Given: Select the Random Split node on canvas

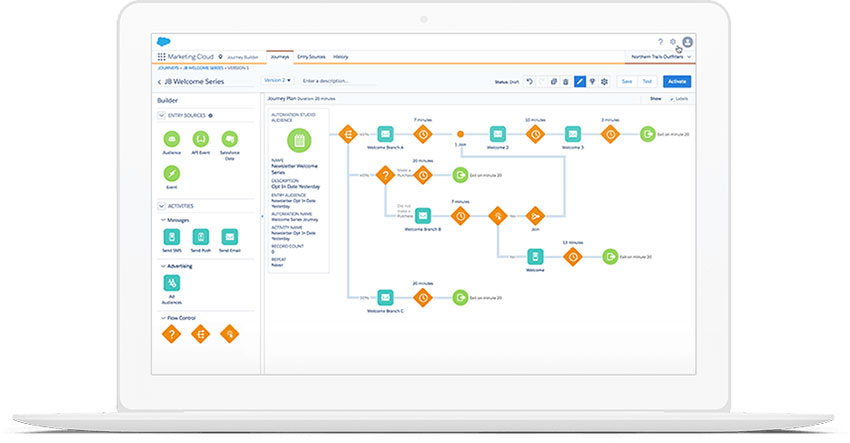Looking at the screenshot, I should [x=348, y=134].
